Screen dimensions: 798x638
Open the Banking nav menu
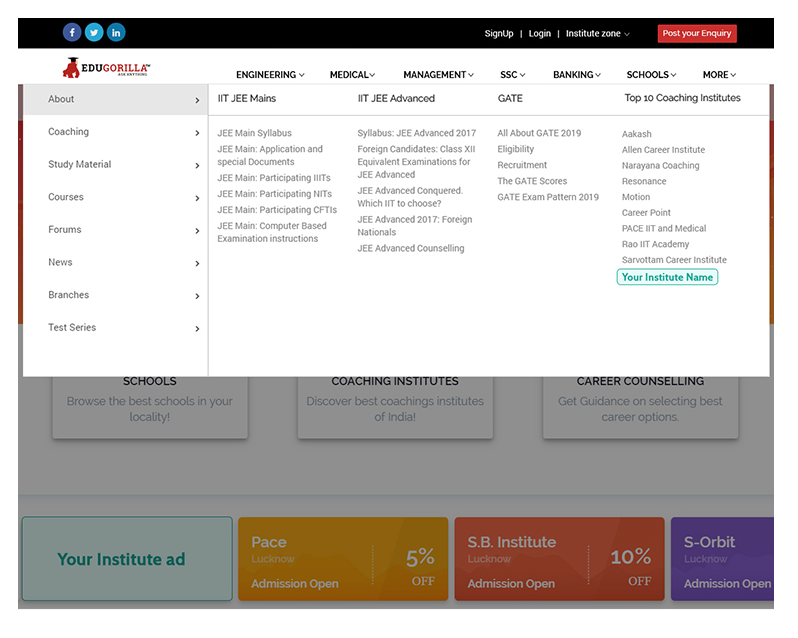click(x=577, y=75)
